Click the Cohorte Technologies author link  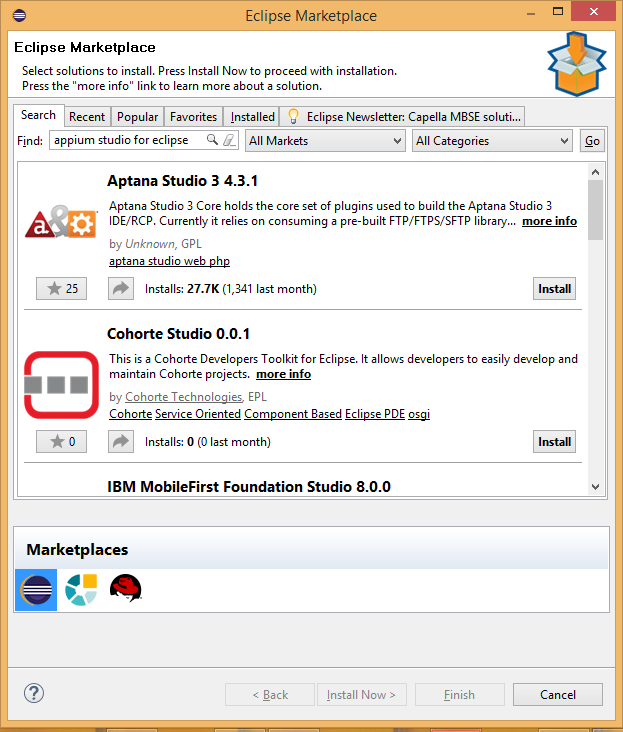pos(183,397)
